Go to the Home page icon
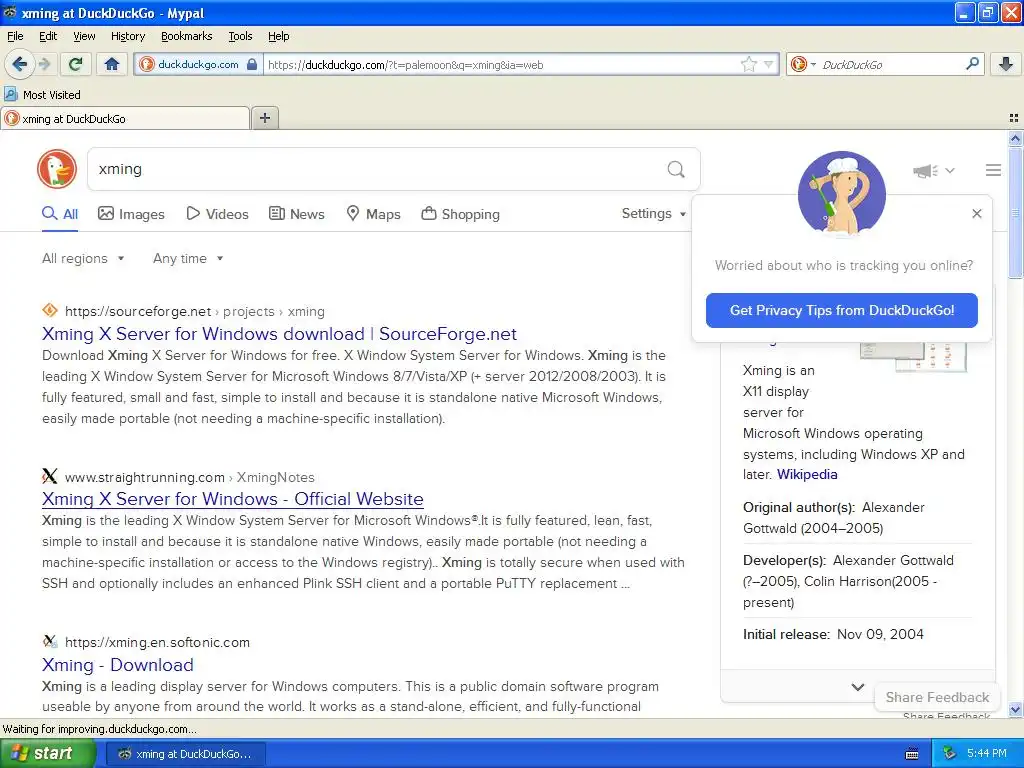The image size is (1024, 768). [x=112, y=64]
